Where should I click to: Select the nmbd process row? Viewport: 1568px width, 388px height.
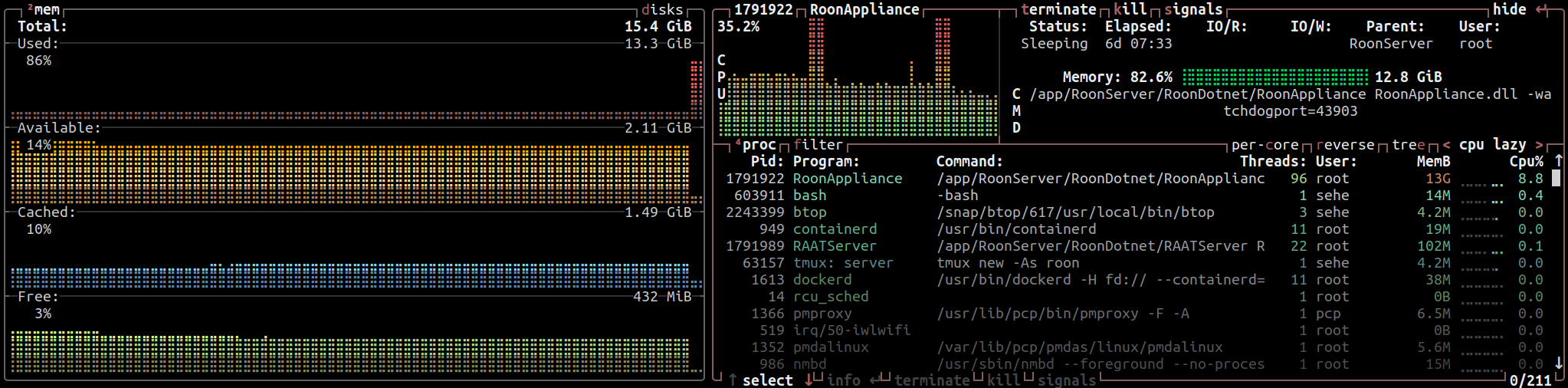point(1134,364)
